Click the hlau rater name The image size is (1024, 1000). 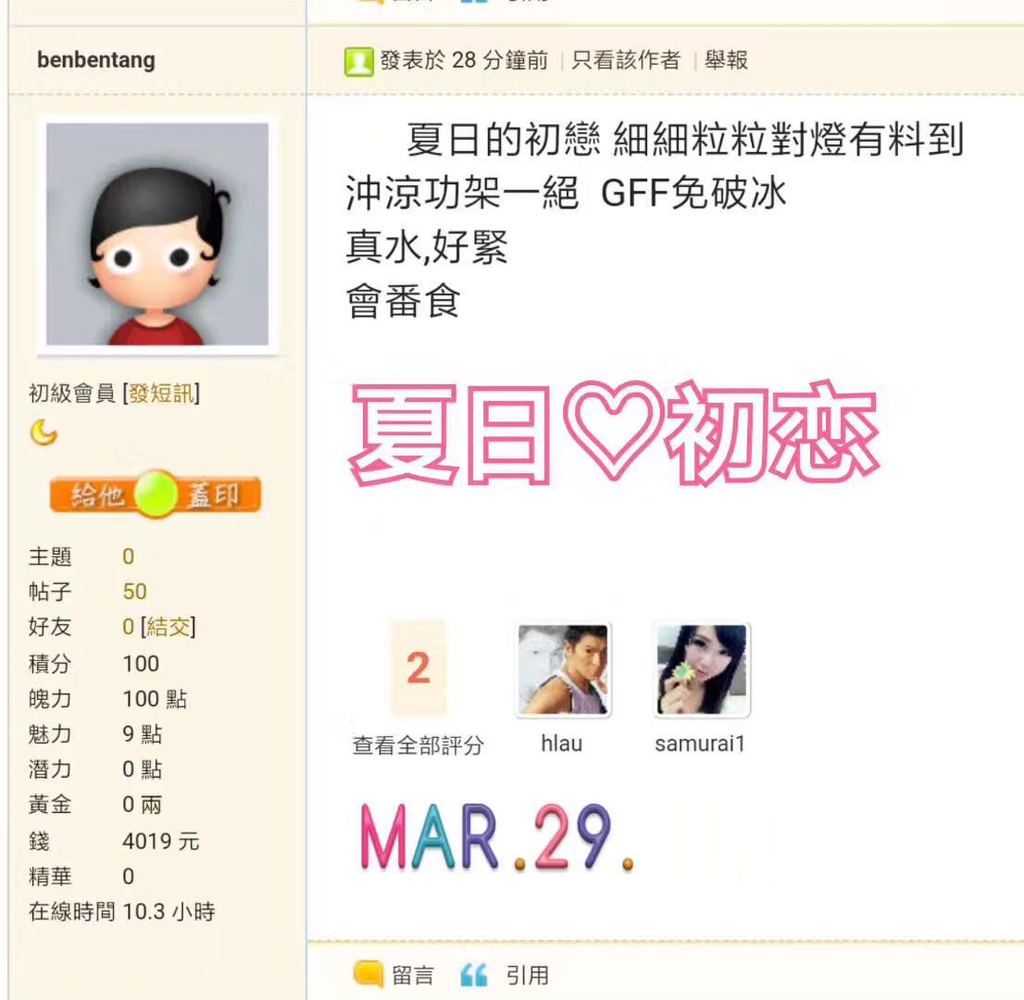(x=562, y=744)
